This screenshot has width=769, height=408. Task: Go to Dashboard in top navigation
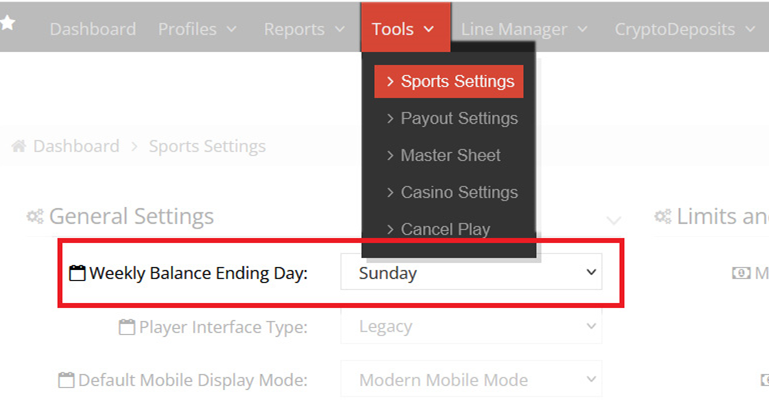(x=92, y=29)
